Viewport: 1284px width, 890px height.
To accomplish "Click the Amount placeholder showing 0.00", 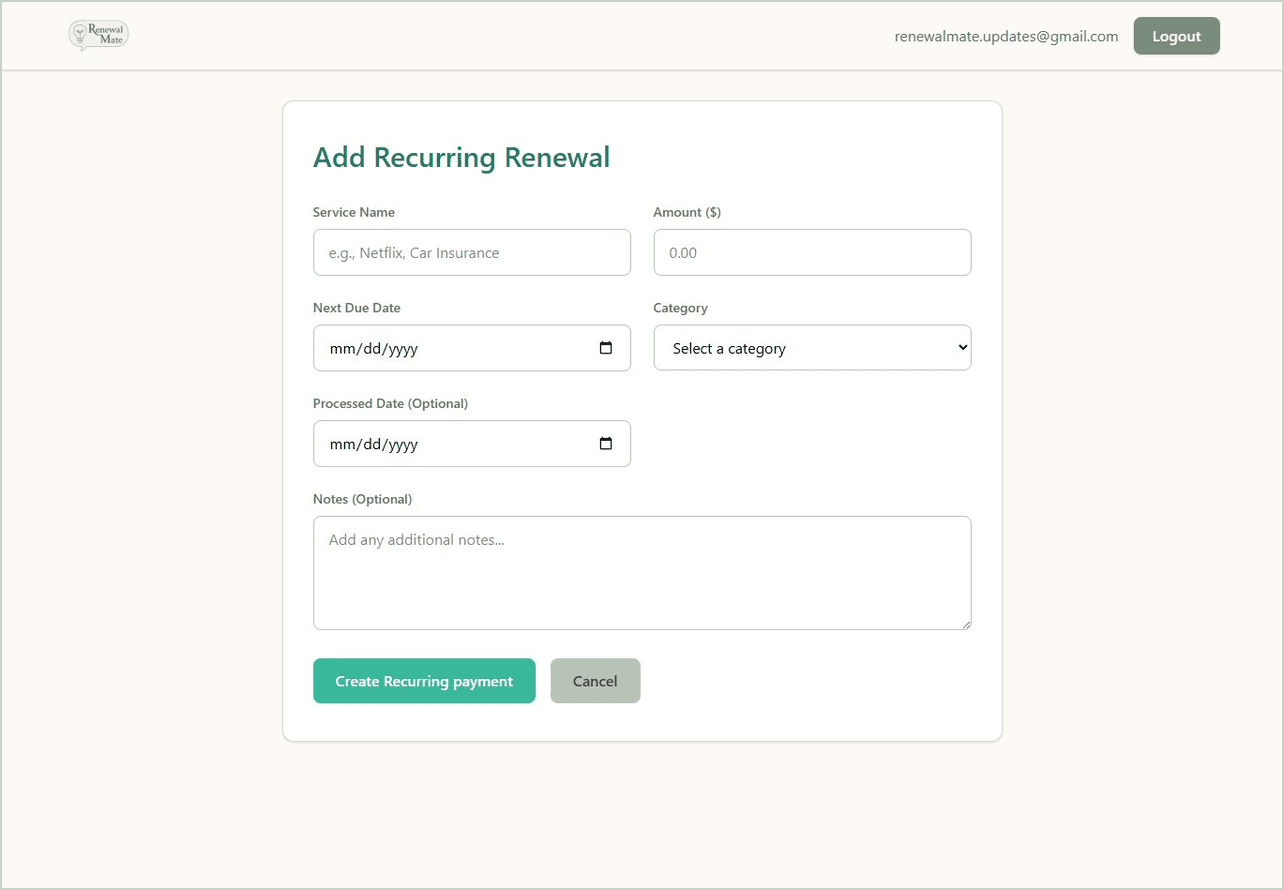I will 682,252.
